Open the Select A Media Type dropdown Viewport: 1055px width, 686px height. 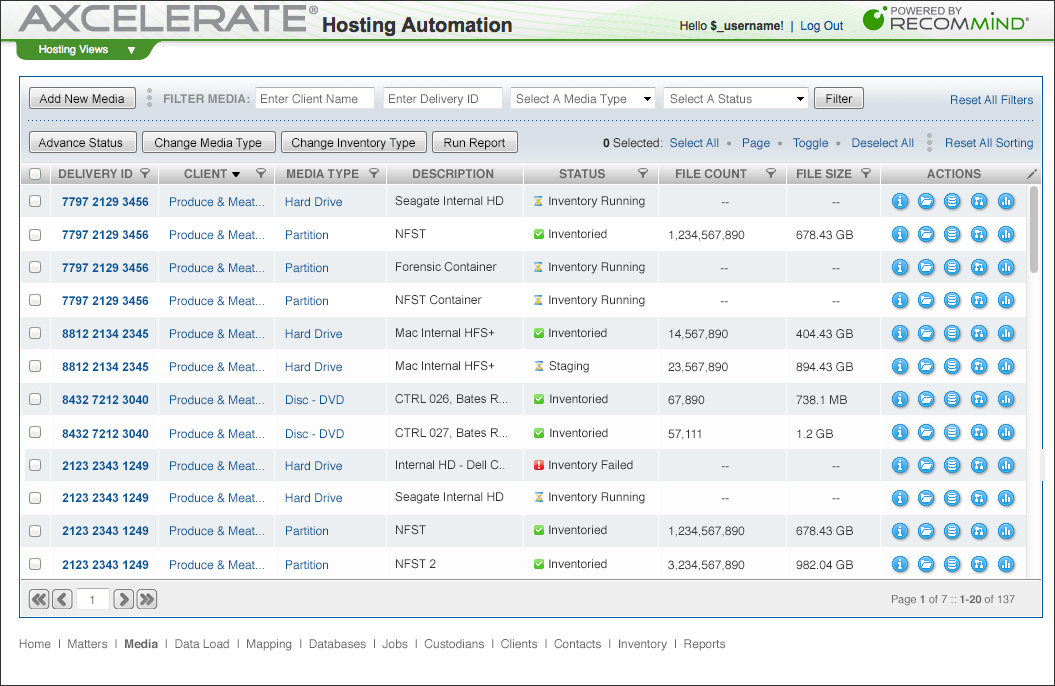coord(583,99)
